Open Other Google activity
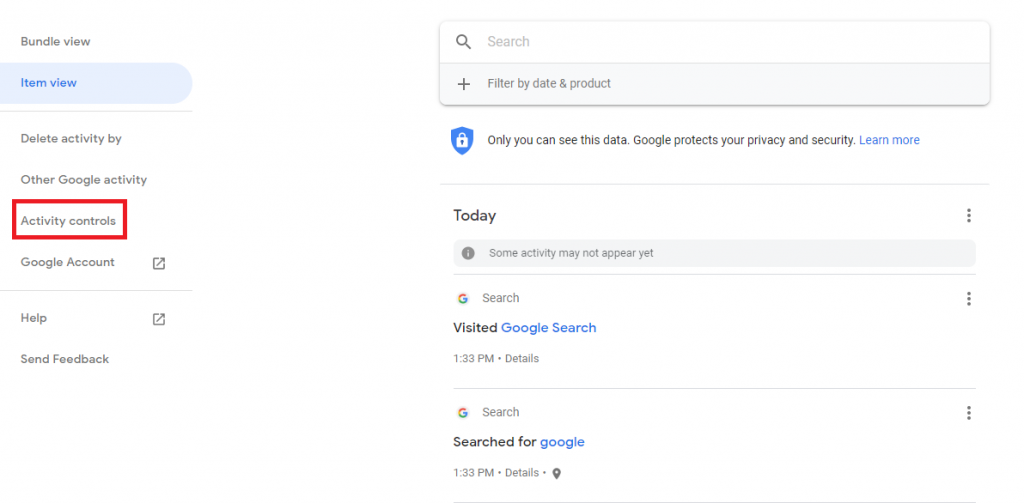 pyautogui.click(x=84, y=180)
